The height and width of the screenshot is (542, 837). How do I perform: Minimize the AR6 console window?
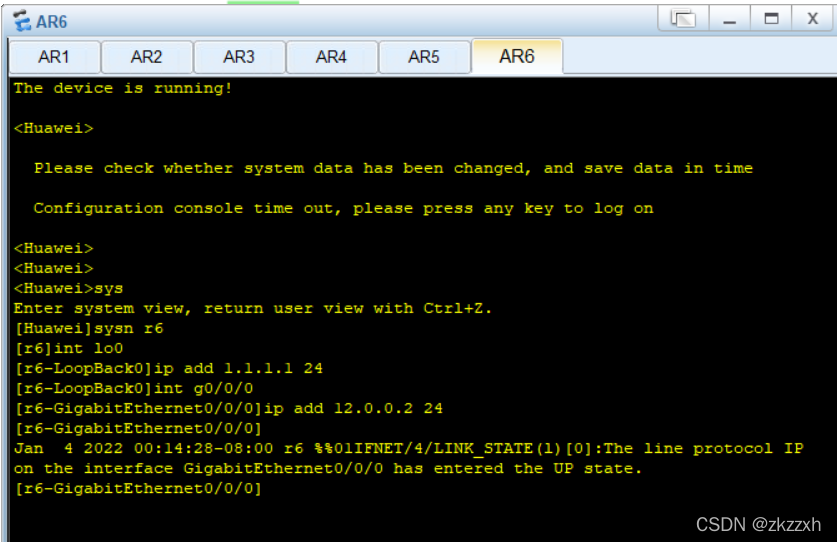(x=730, y=19)
